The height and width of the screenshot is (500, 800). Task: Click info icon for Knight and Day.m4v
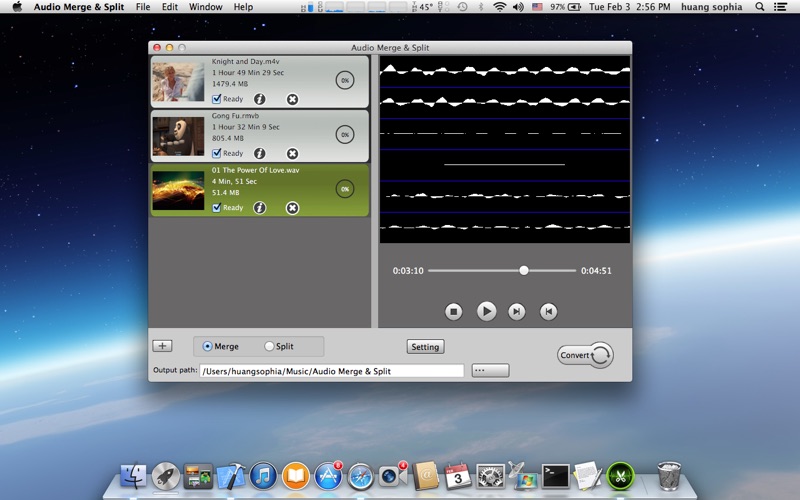tap(260, 99)
